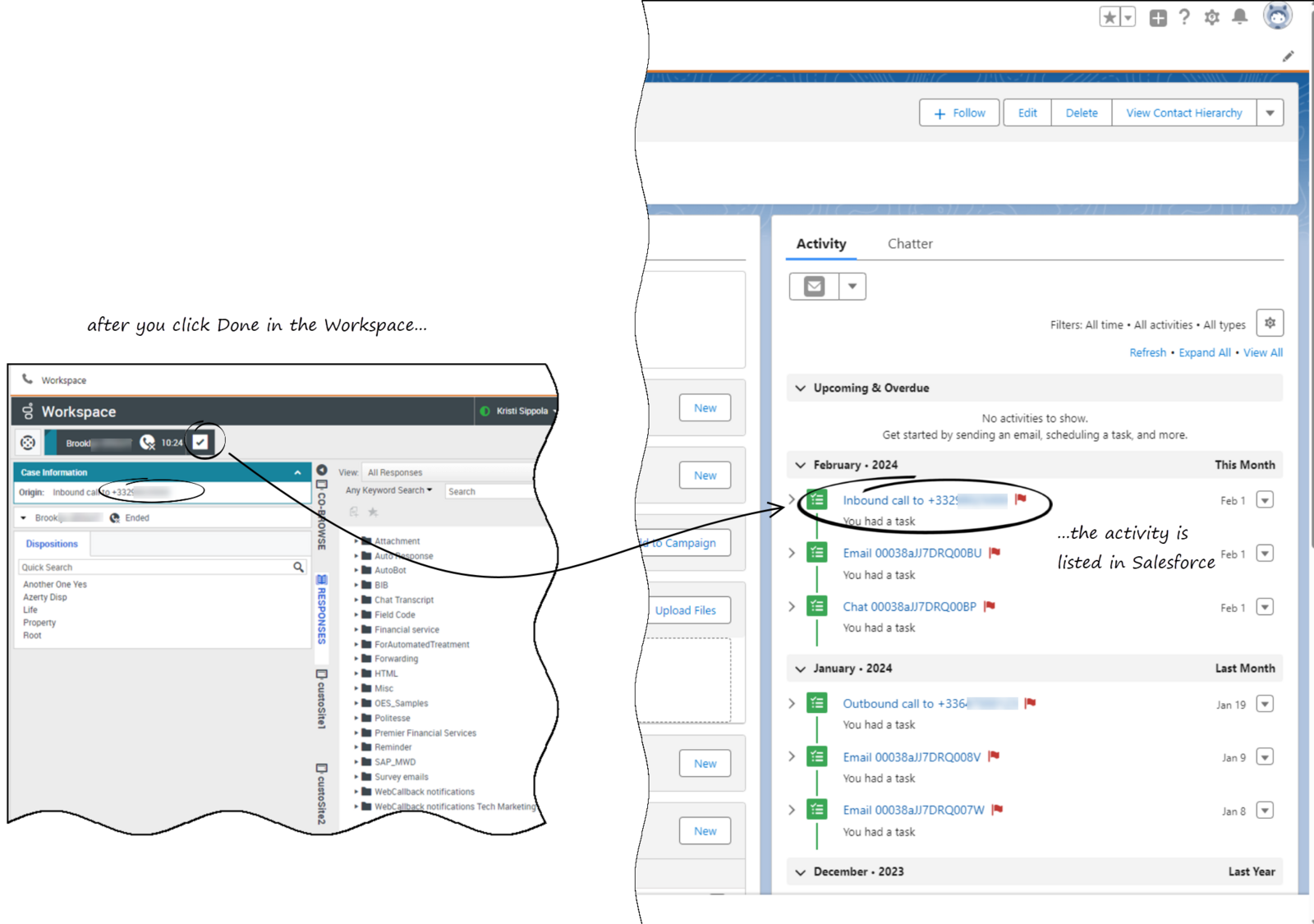Click the Follow button

pos(959,113)
